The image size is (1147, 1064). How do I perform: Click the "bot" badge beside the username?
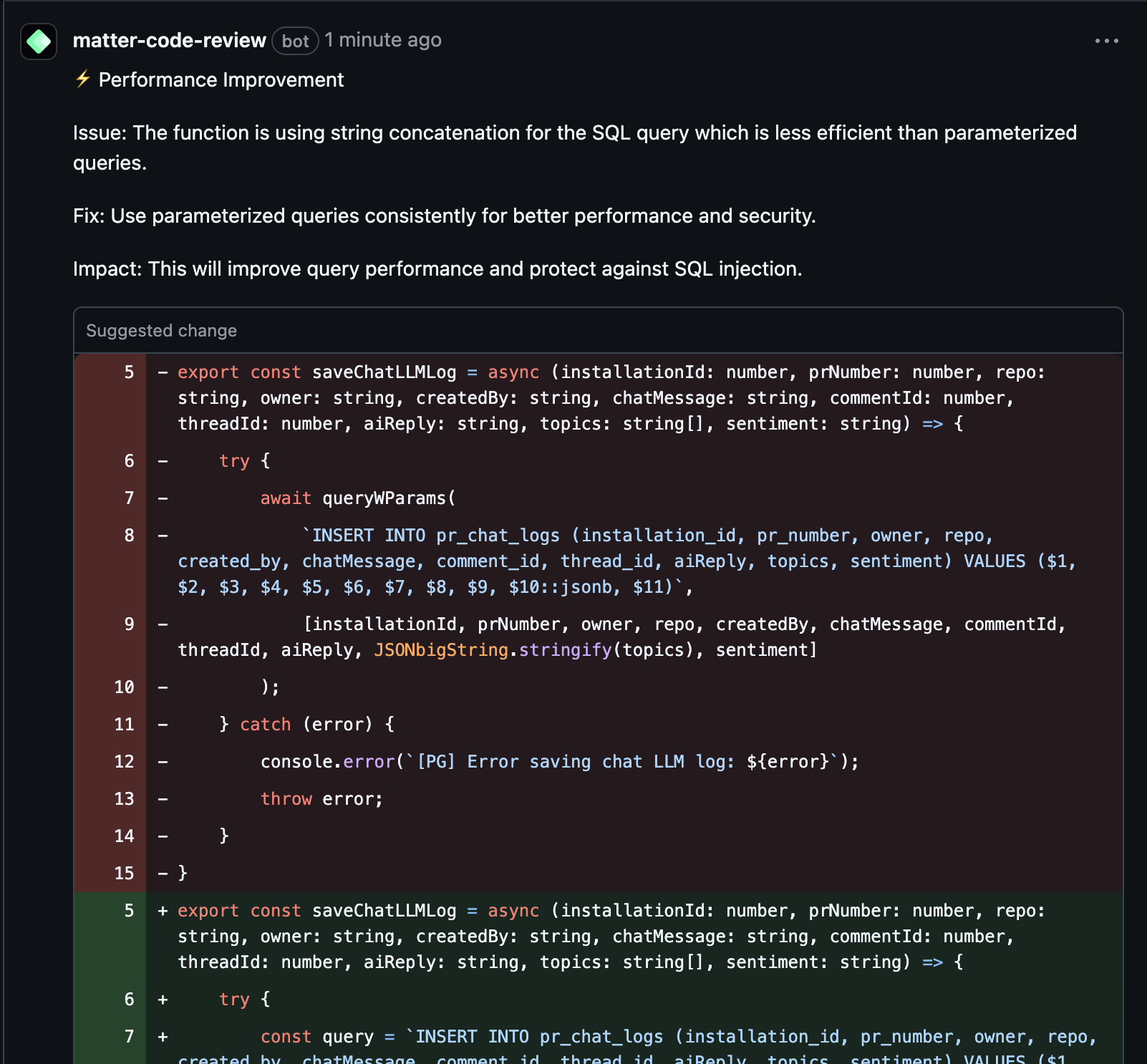tap(294, 41)
